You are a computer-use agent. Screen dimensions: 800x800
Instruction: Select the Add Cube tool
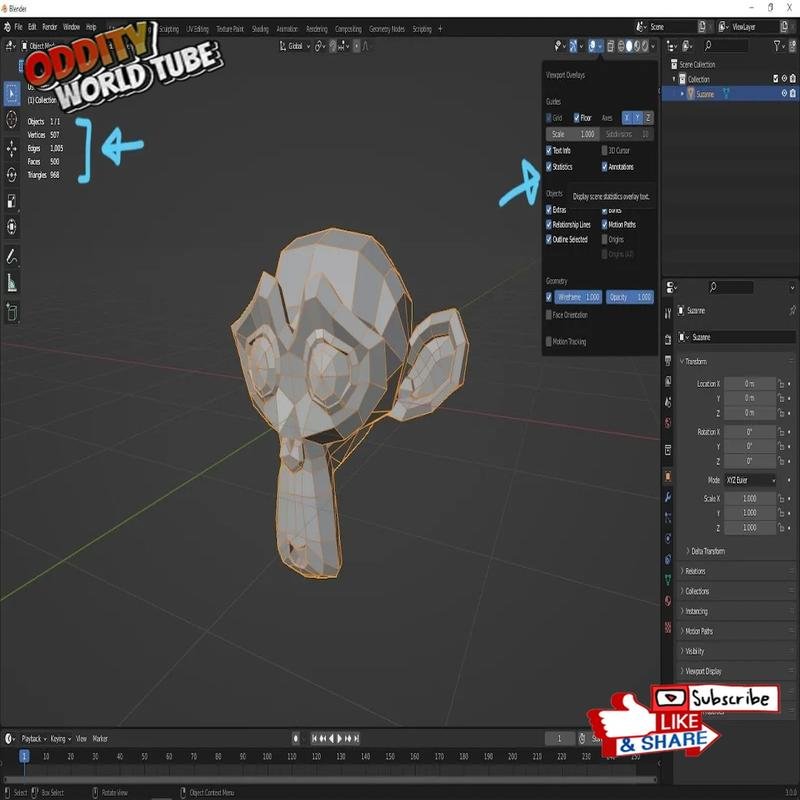(12, 312)
